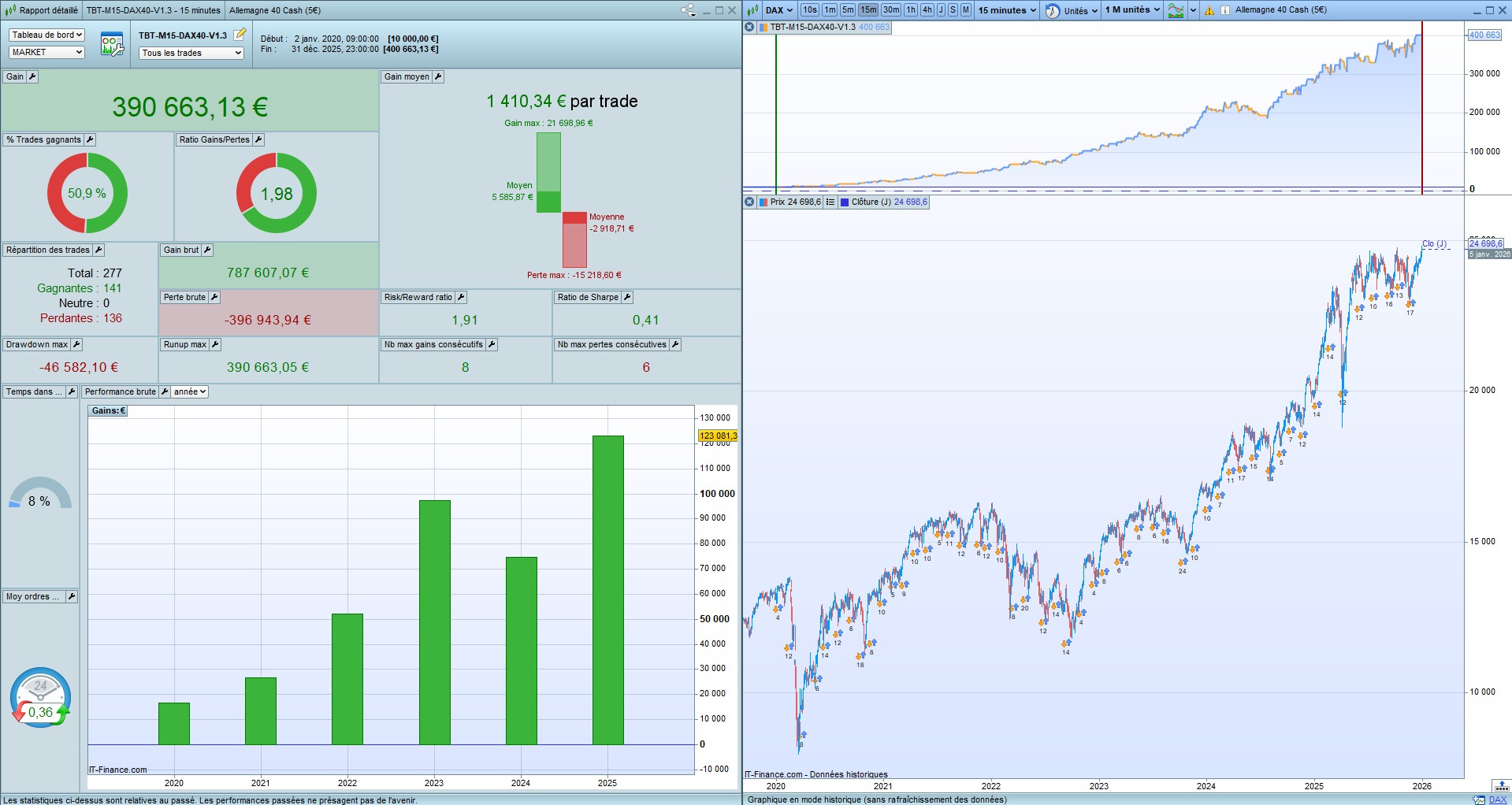Click the Performance brute label button
Viewport: 1512px width, 805px height.
(x=120, y=391)
